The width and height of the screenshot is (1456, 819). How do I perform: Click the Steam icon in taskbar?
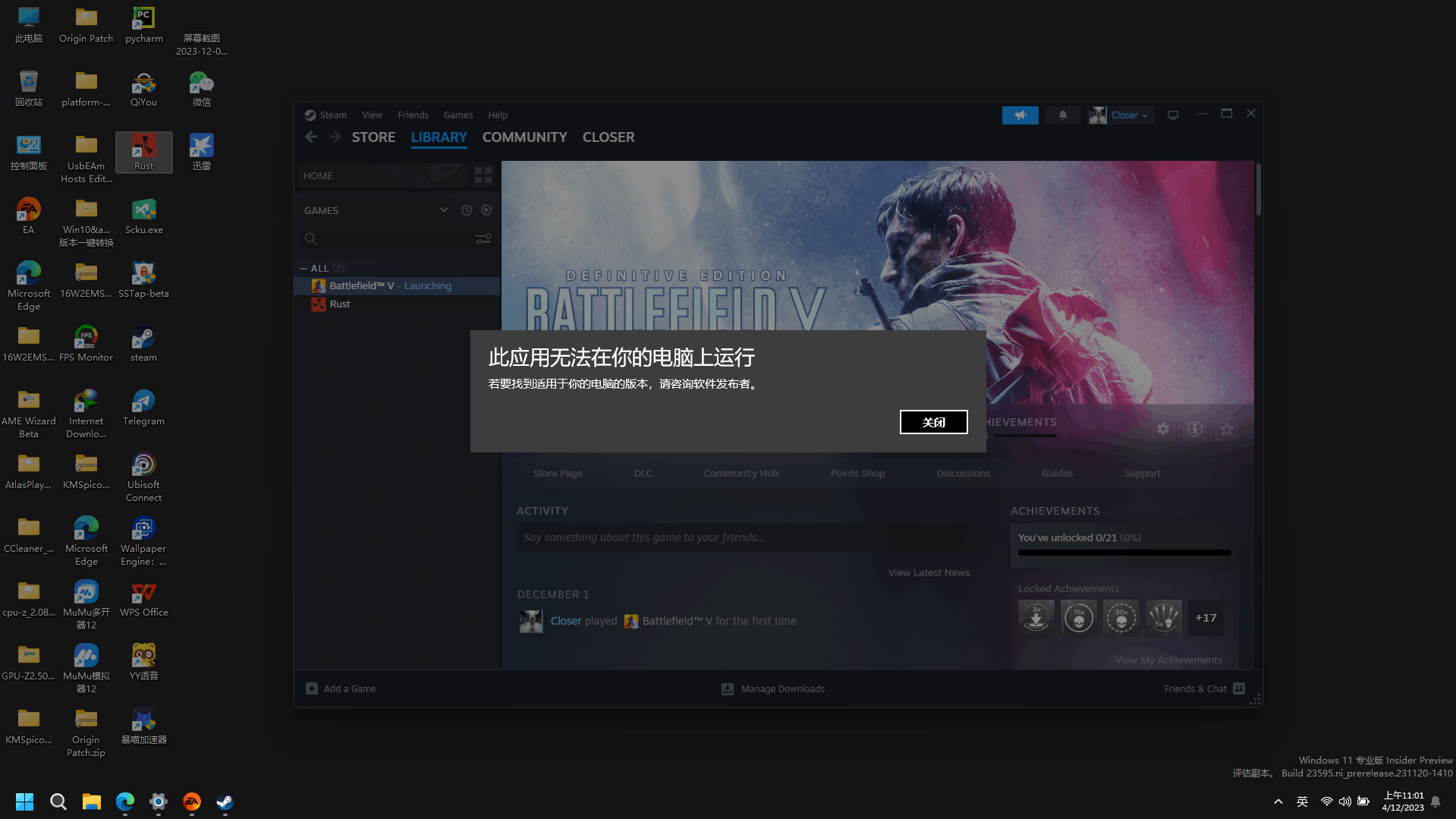click(x=225, y=802)
